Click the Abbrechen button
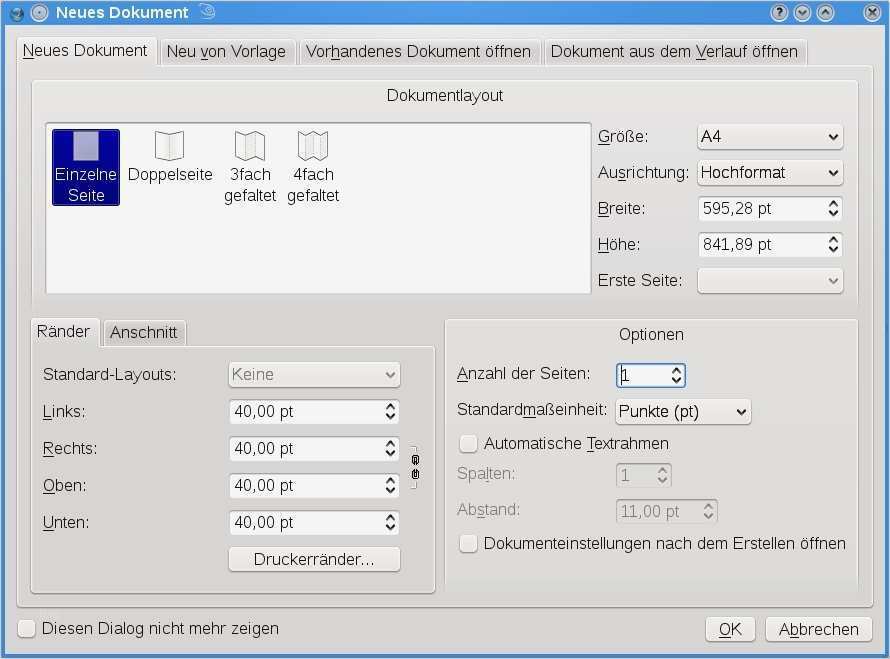890x659 pixels. [818, 629]
